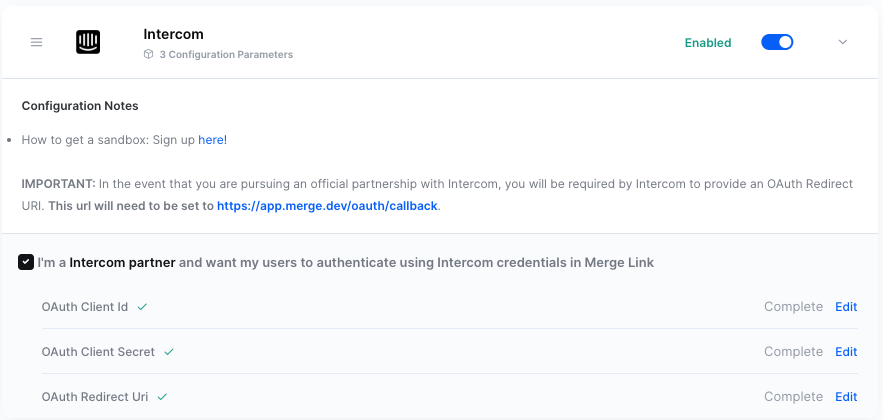The image size is (883, 420).
Task: Open the app.merge.dev oauth callback link
Action: [x=328, y=206]
